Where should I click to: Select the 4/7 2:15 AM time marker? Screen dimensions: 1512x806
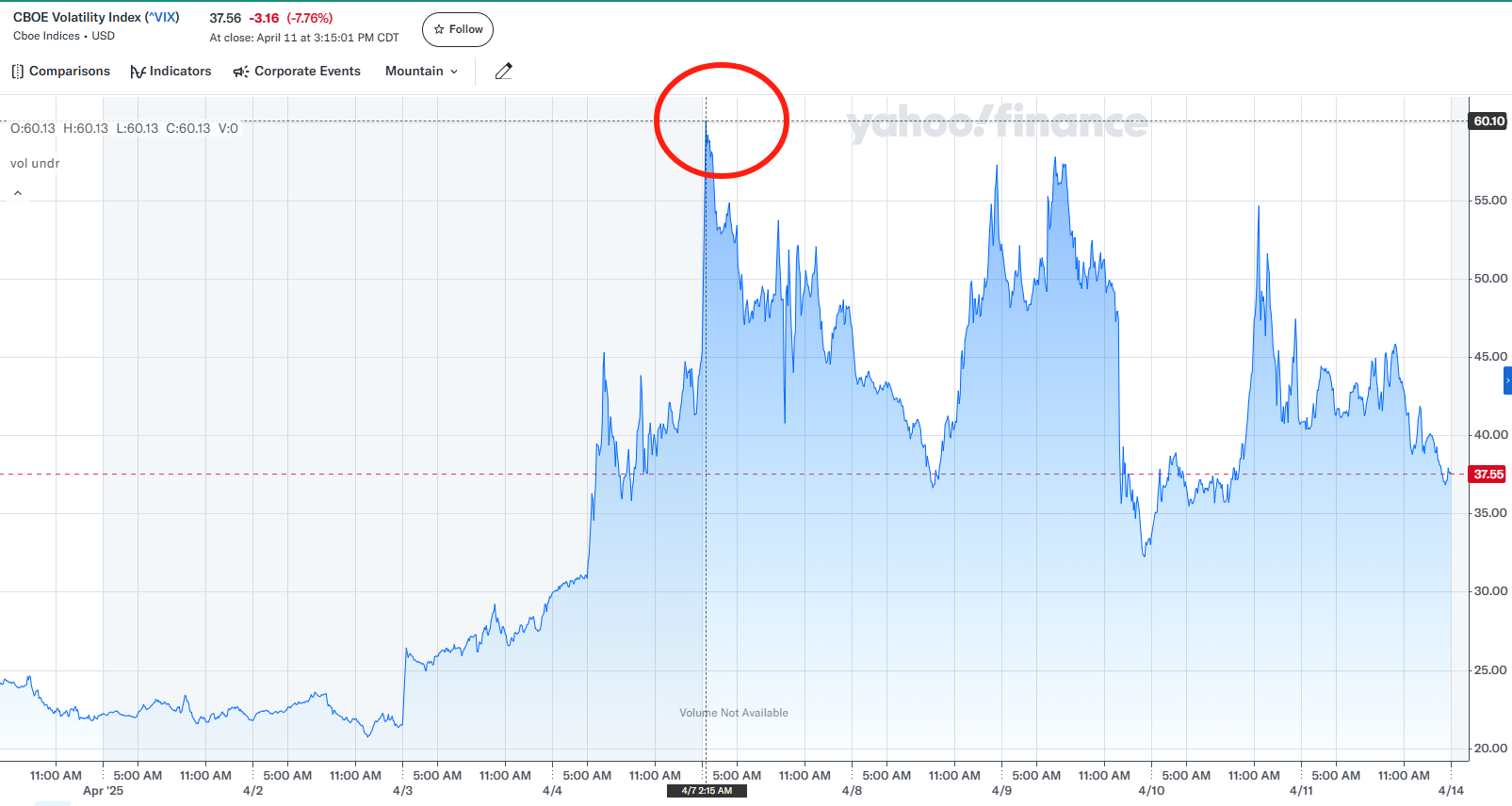click(x=707, y=791)
